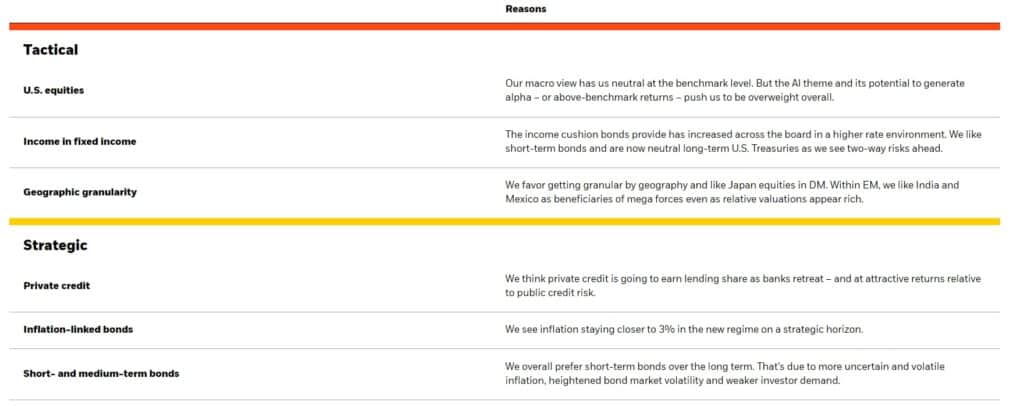Click the prefer short-term bonds reason paragraph
This screenshot has width=1024, height=406.
point(735,373)
